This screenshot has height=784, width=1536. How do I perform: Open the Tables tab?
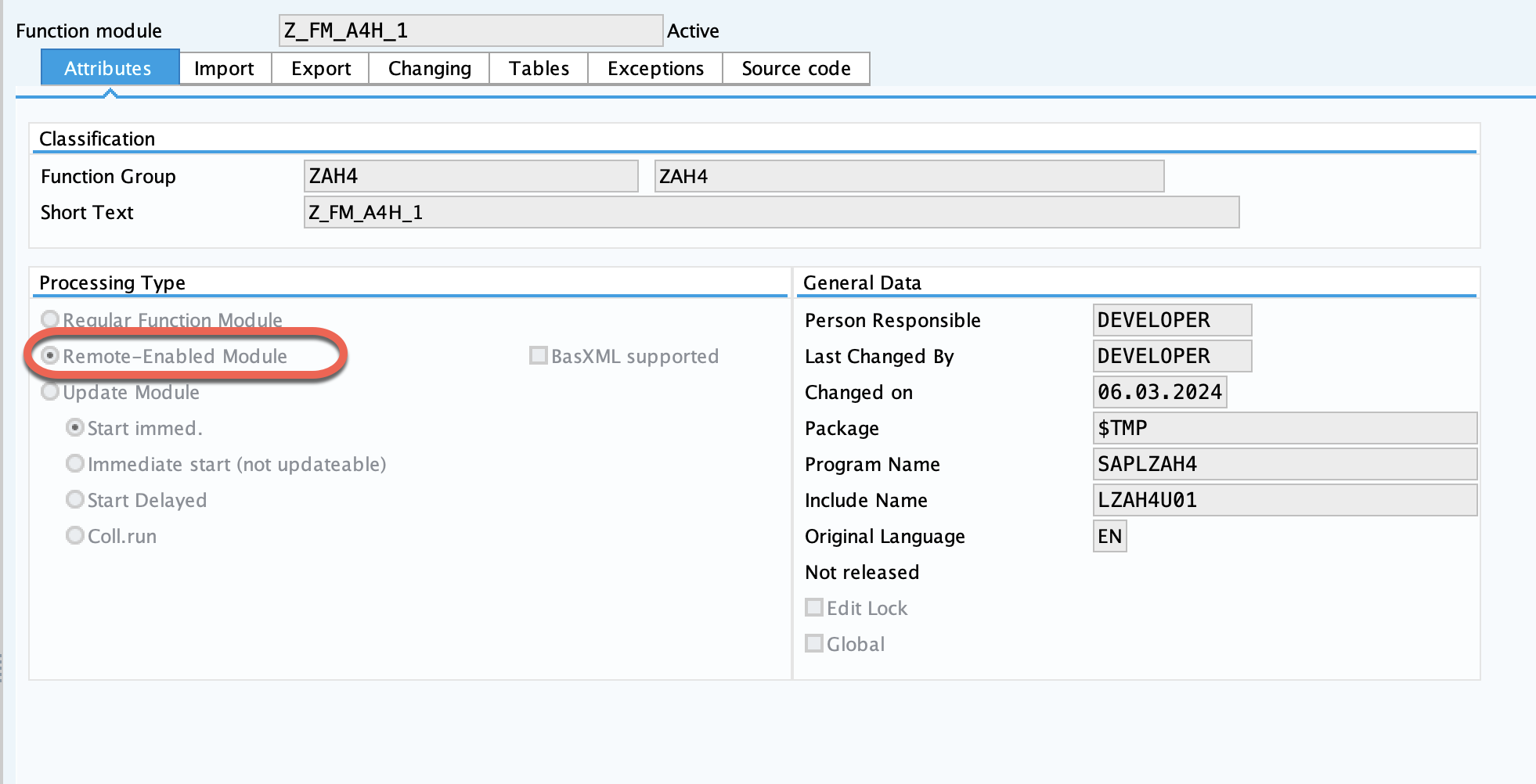coord(537,68)
